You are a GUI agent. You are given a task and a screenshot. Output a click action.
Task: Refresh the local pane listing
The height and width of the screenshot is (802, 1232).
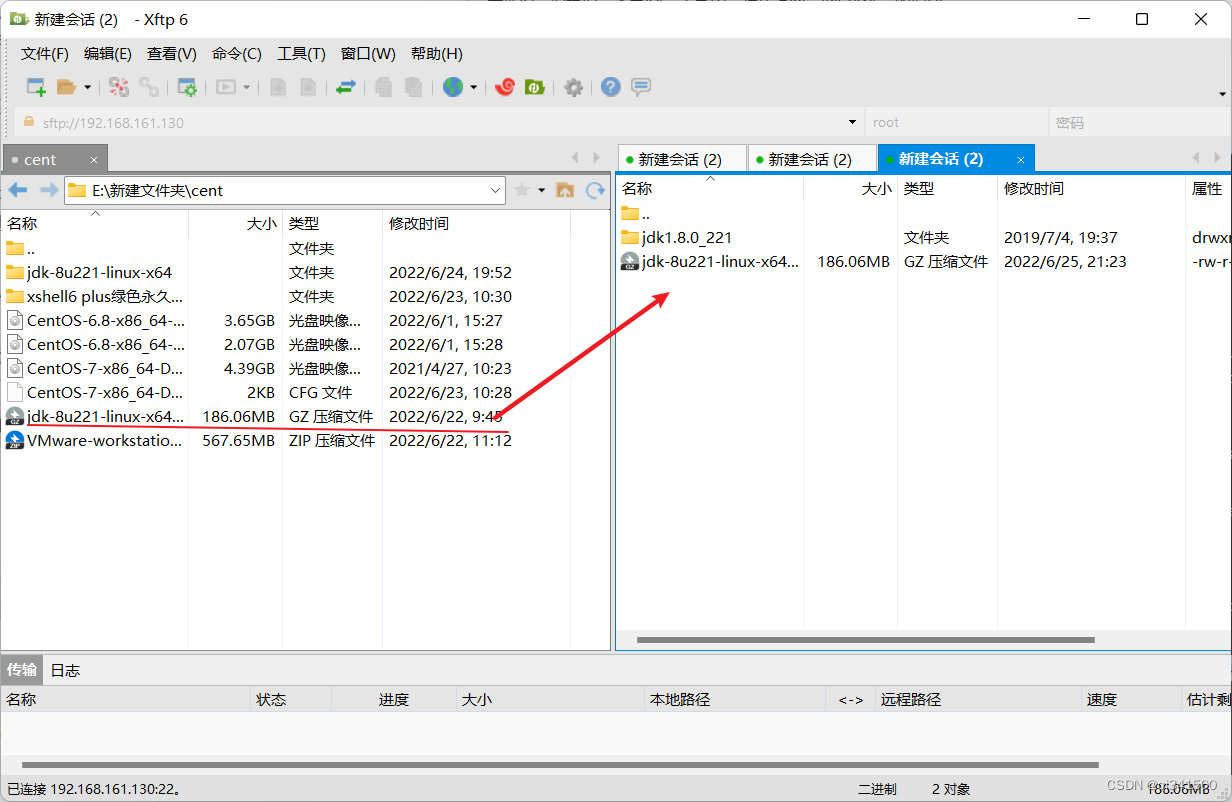[x=595, y=190]
